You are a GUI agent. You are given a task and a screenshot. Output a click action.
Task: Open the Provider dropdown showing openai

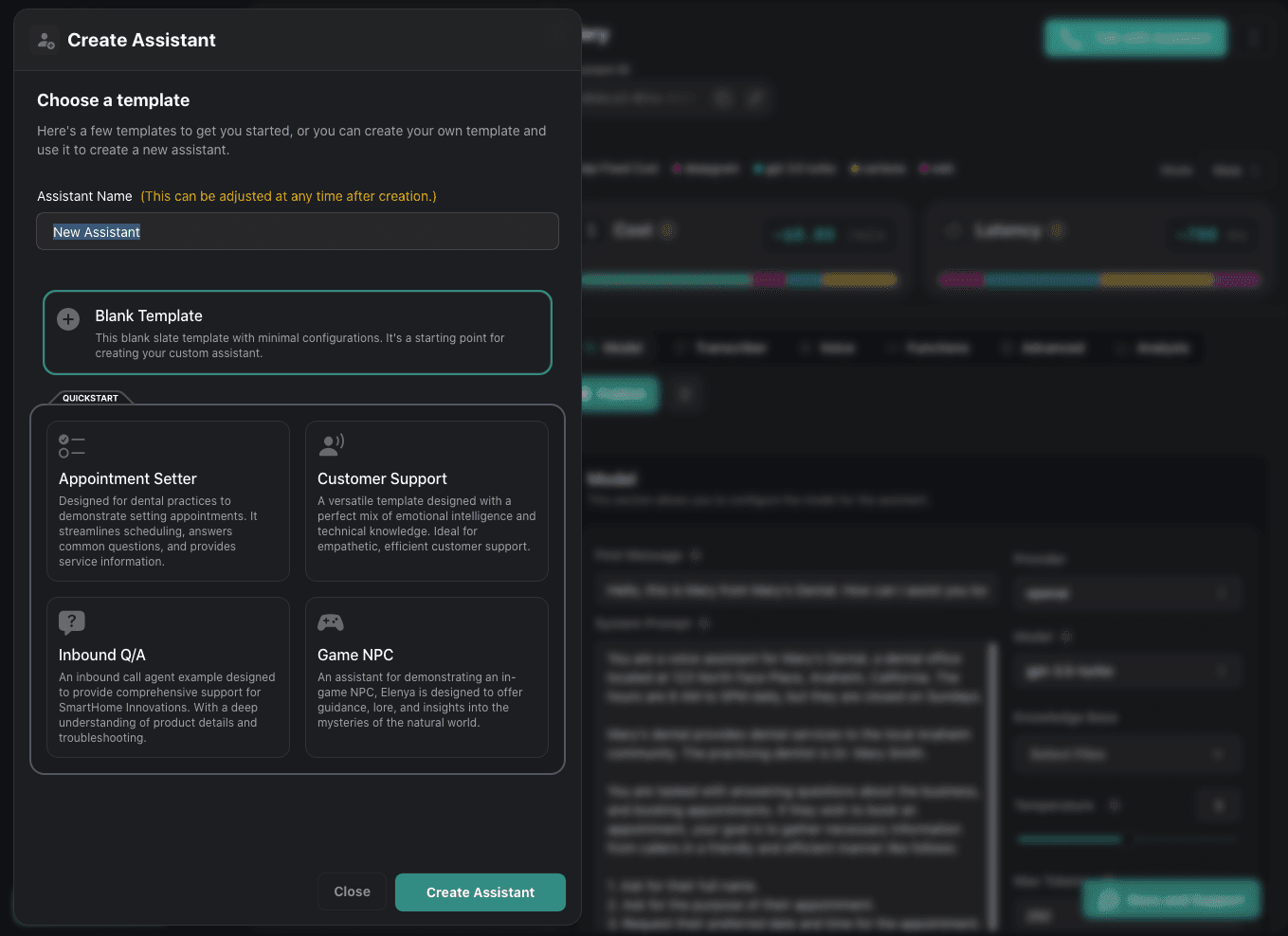(1126, 594)
